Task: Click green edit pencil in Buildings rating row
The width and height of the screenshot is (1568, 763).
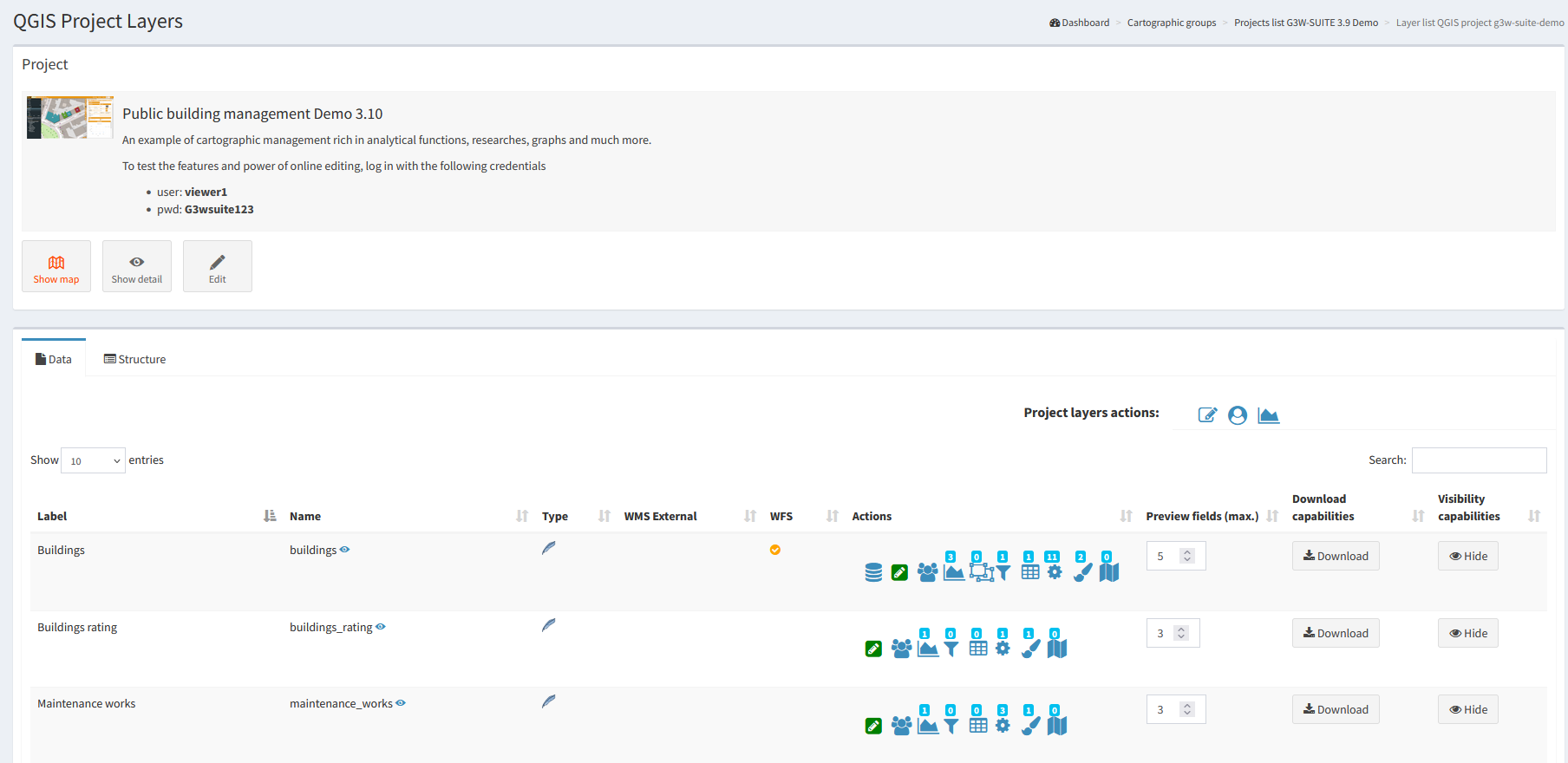Action: 873,649
